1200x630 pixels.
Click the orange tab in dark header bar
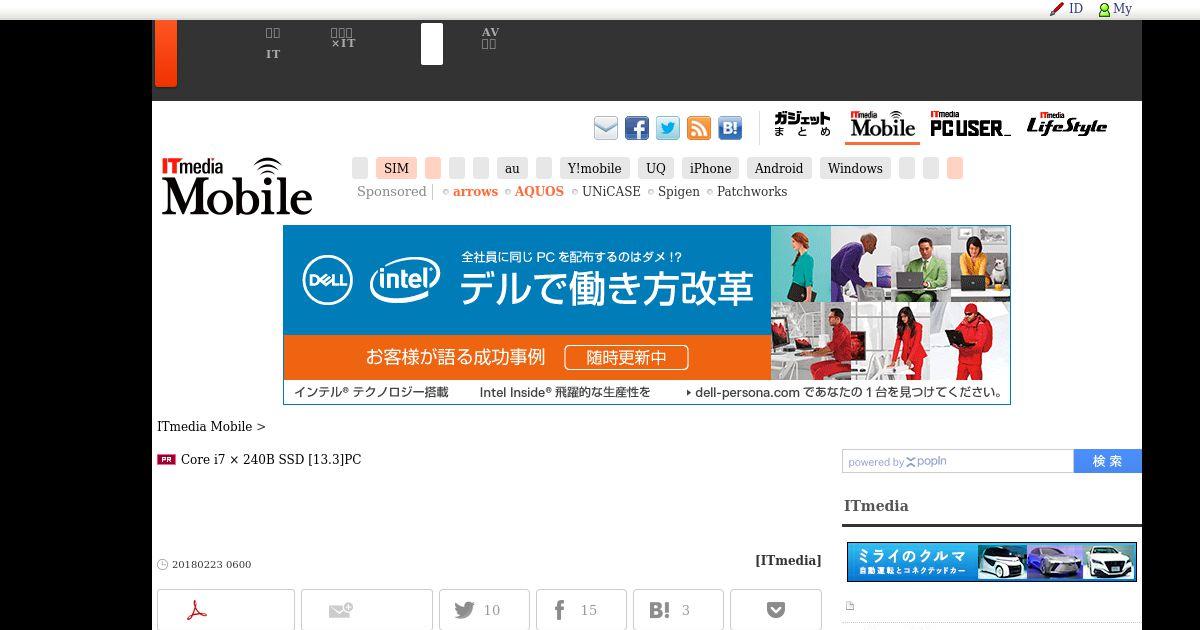tap(166, 54)
